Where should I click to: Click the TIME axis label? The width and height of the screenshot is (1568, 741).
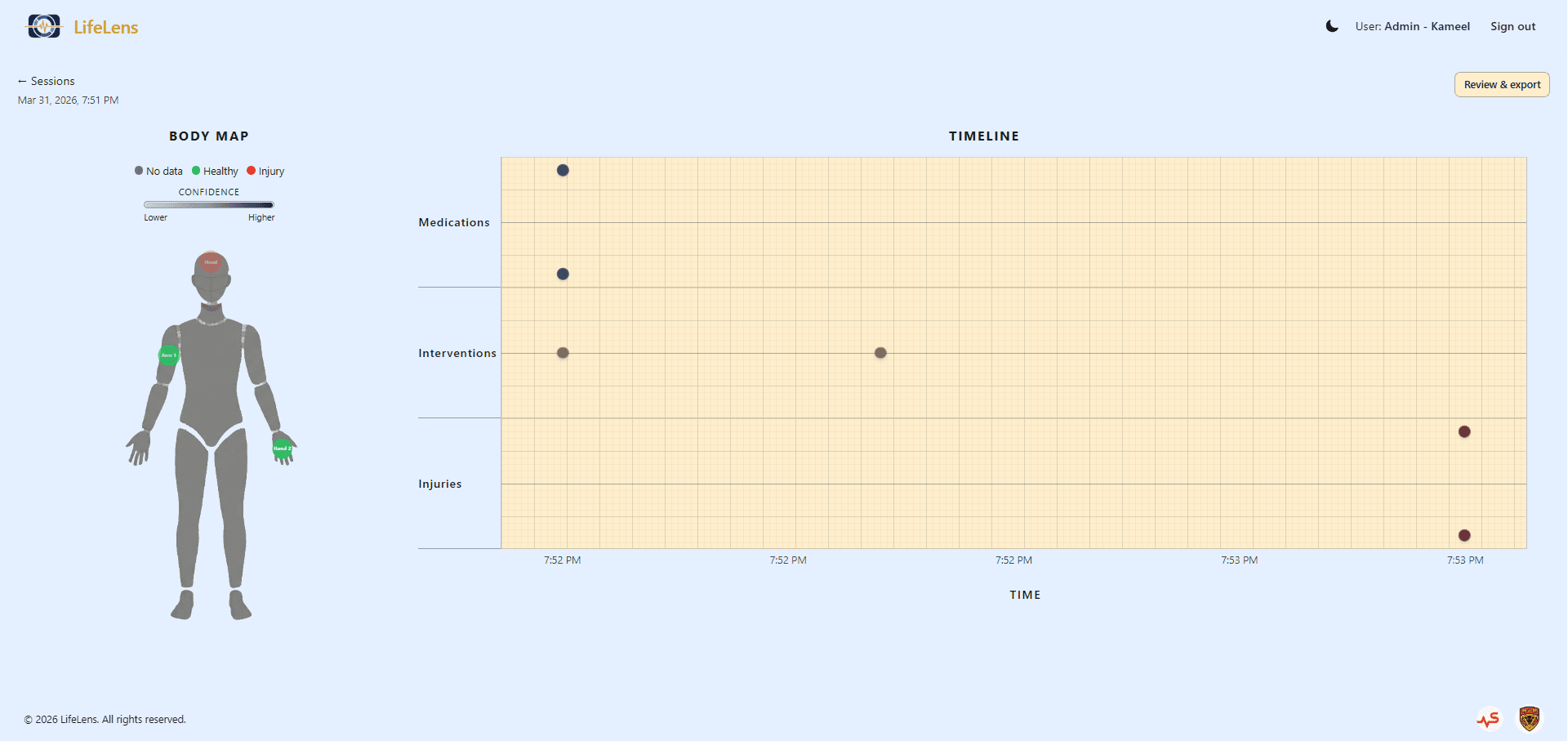(x=1025, y=595)
